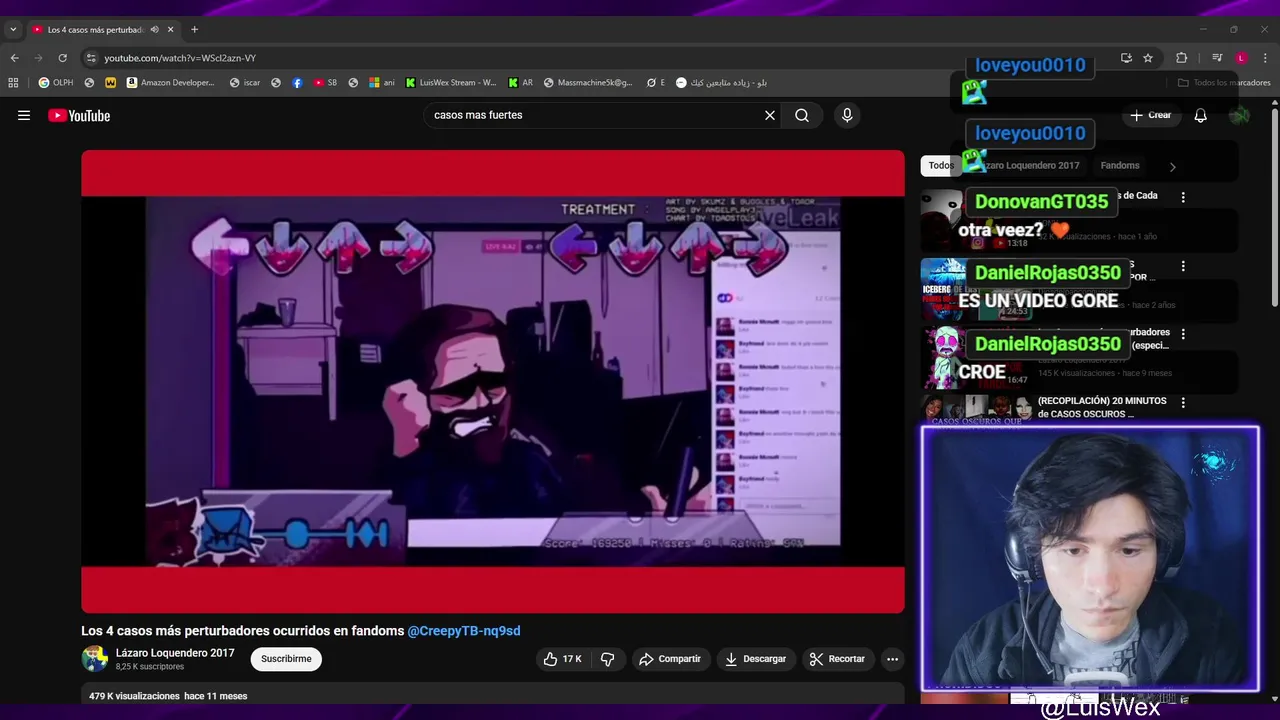Open a new browser tab
1280x720 pixels.
pyautogui.click(x=194, y=30)
